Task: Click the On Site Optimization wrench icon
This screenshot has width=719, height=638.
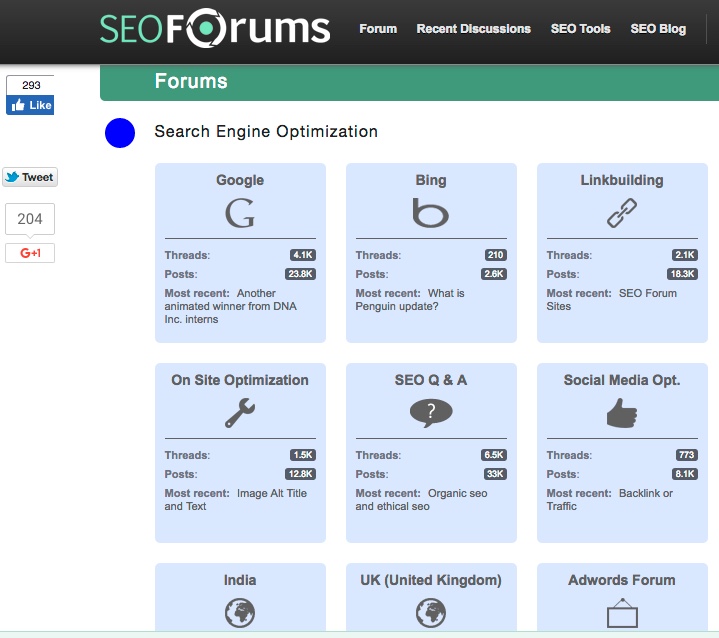Action: point(240,412)
